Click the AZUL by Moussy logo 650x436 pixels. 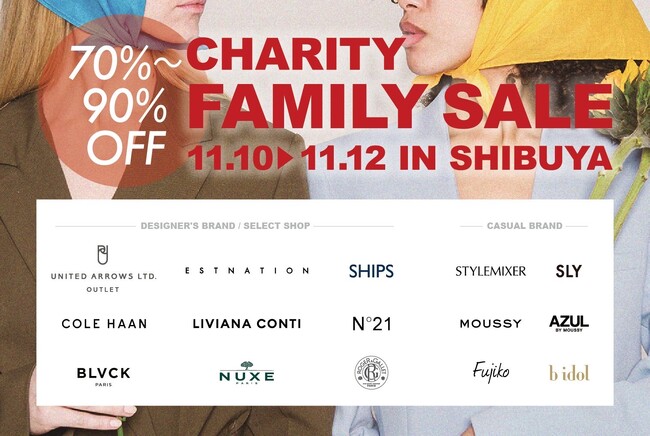(568, 323)
